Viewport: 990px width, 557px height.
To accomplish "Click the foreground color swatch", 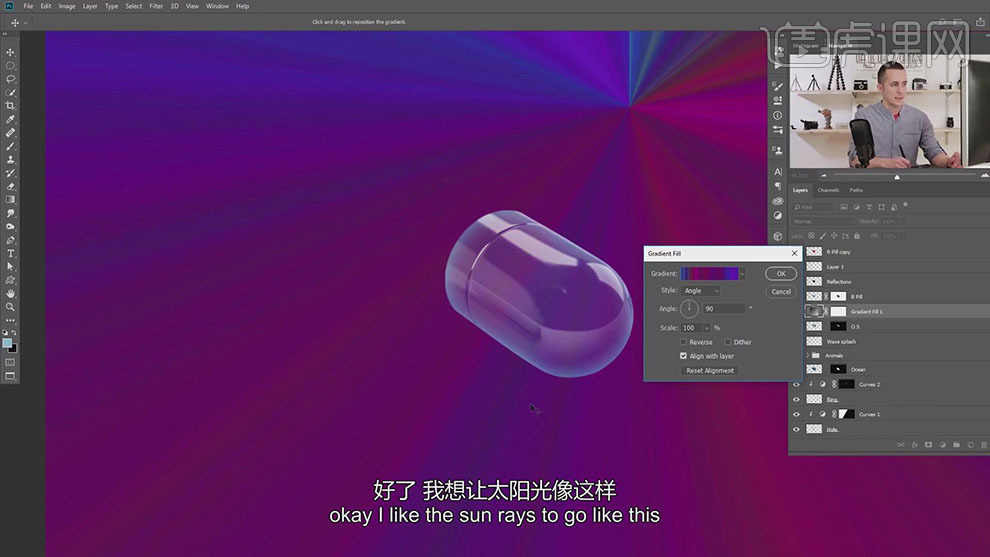I will click(x=7, y=343).
